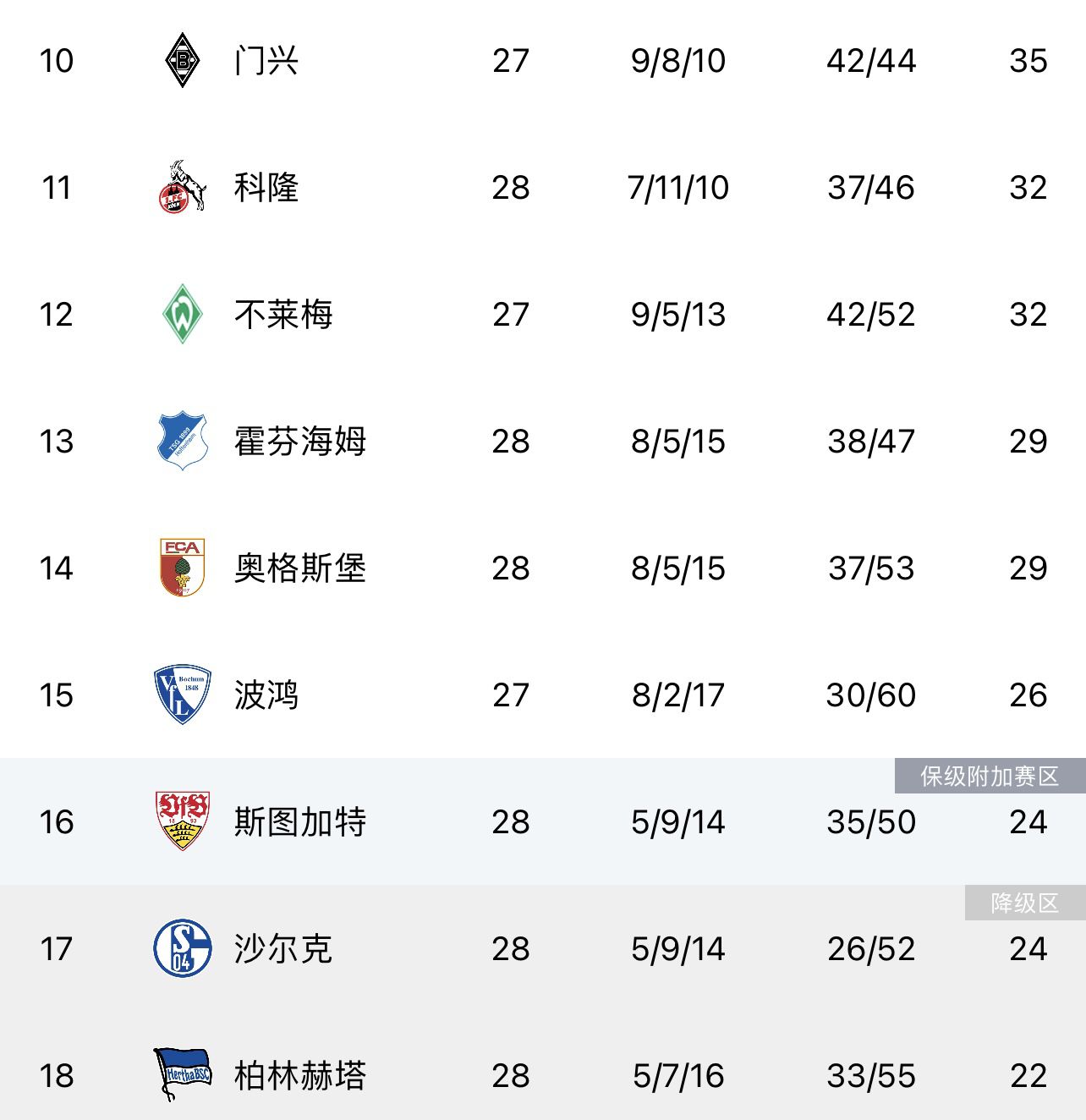The height and width of the screenshot is (1120, 1086).
Task: Tap the Hertha BSC flag logo
Action: coord(182,1075)
